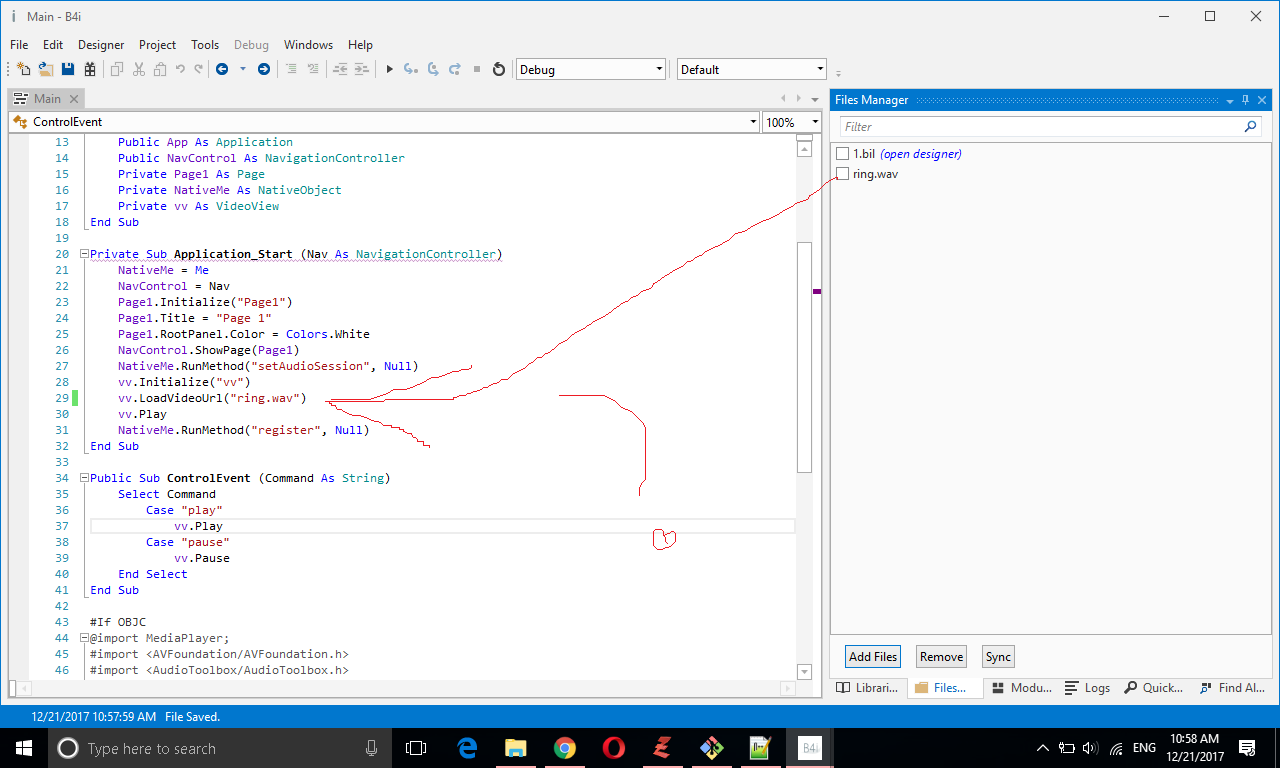Click the open designer link
Screen dimensions: 1280x768
pyautogui.click(x=920, y=154)
